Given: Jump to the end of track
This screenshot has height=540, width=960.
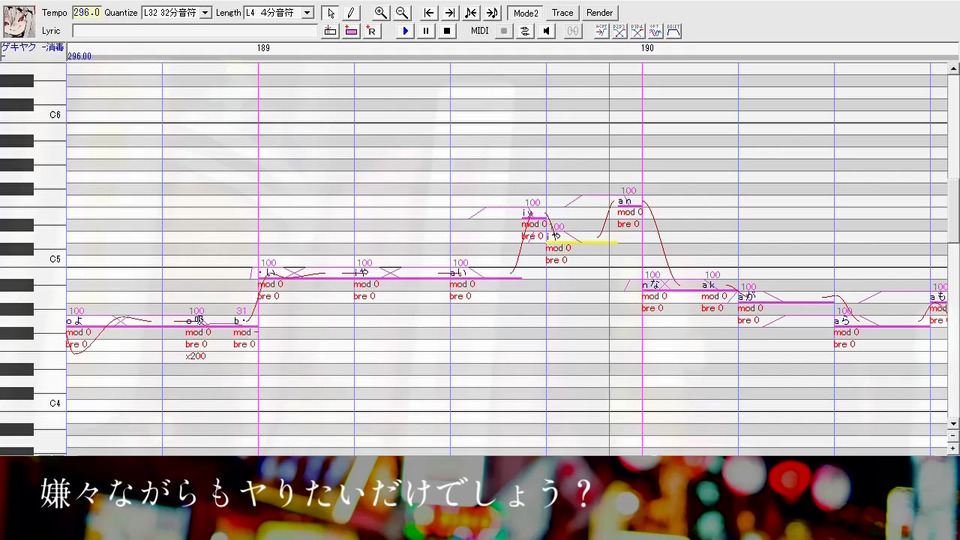Looking at the screenshot, I should (x=450, y=13).
